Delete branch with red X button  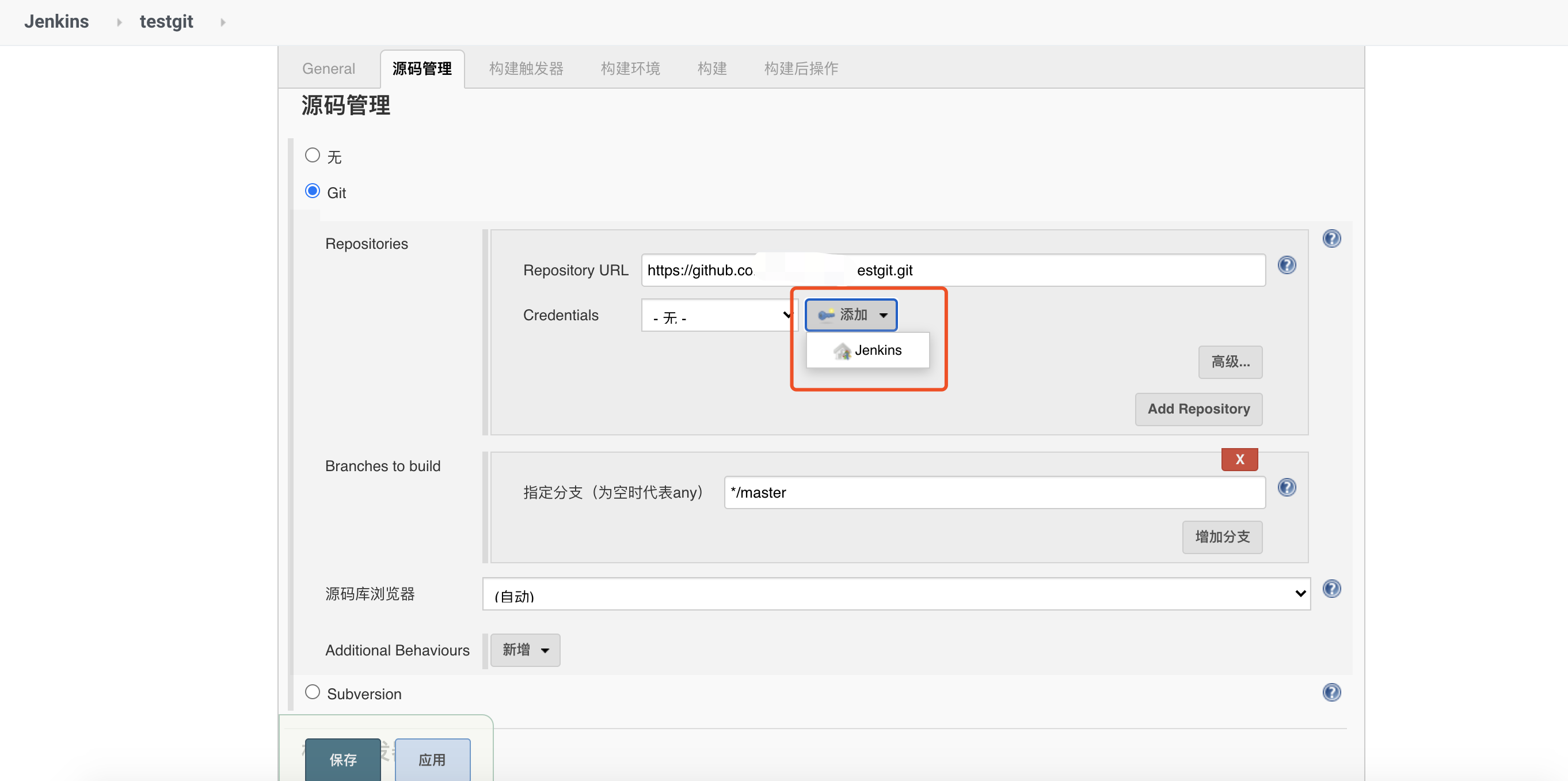tap(1239, 460)
